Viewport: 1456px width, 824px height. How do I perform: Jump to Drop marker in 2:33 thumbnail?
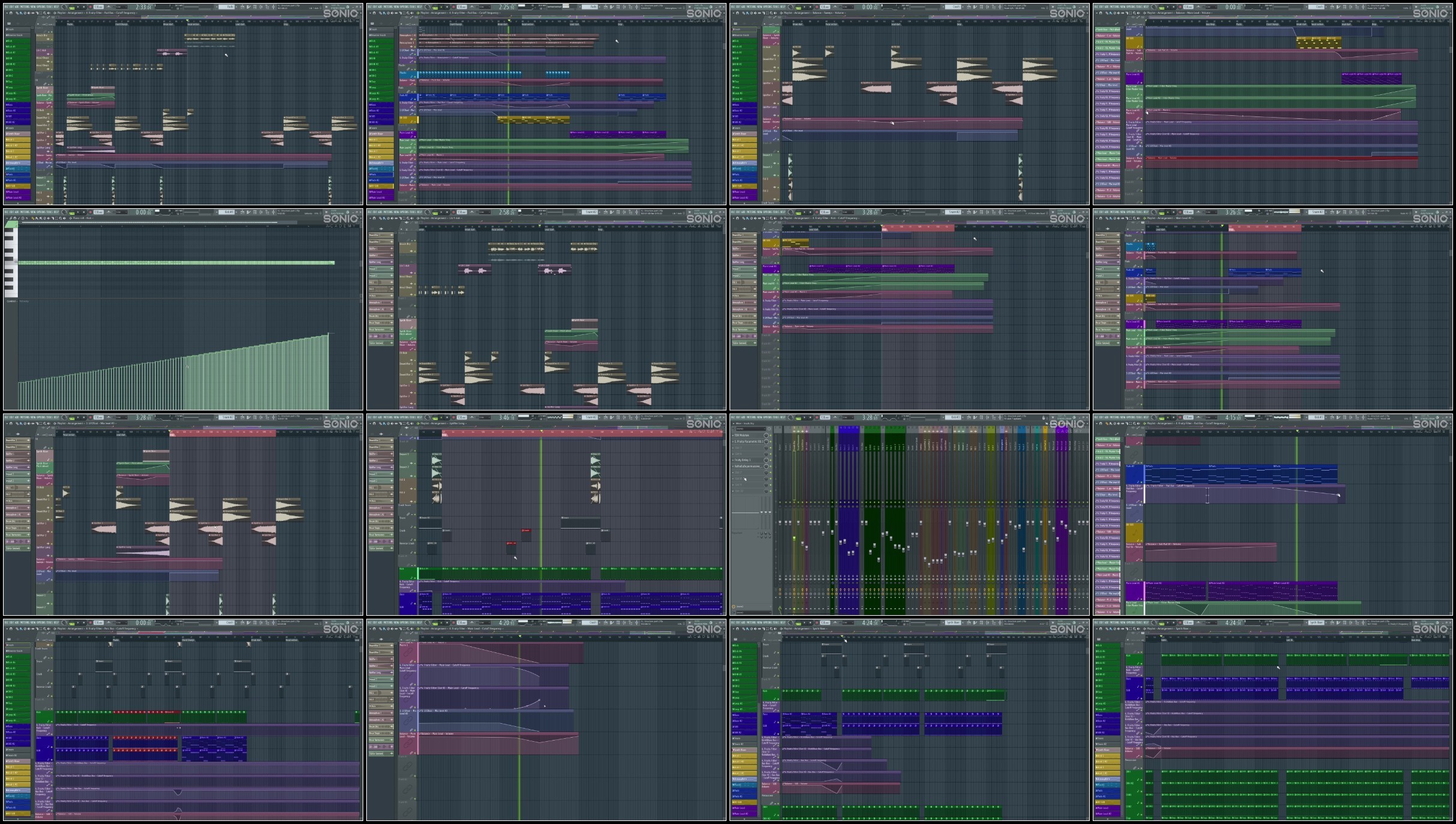point(286,24)
